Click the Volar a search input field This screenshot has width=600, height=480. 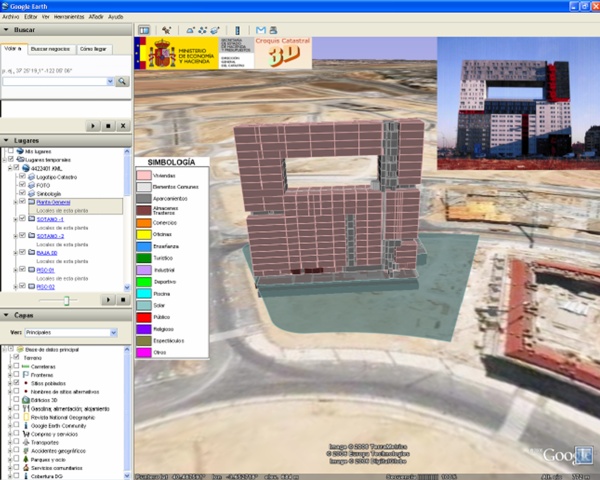[58, 81]
